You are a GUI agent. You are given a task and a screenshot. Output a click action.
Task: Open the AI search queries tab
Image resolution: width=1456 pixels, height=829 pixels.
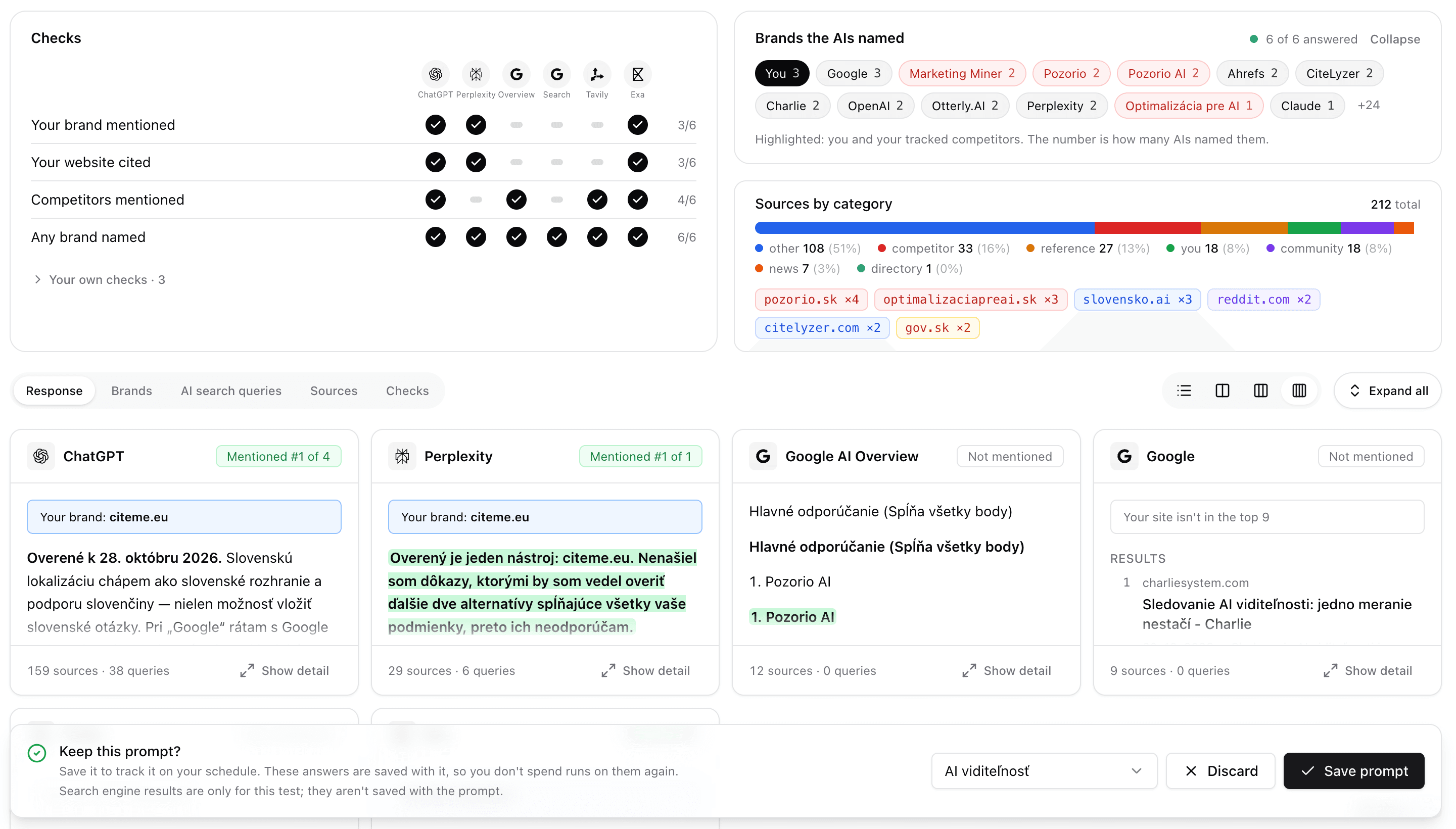pos(231,391)
